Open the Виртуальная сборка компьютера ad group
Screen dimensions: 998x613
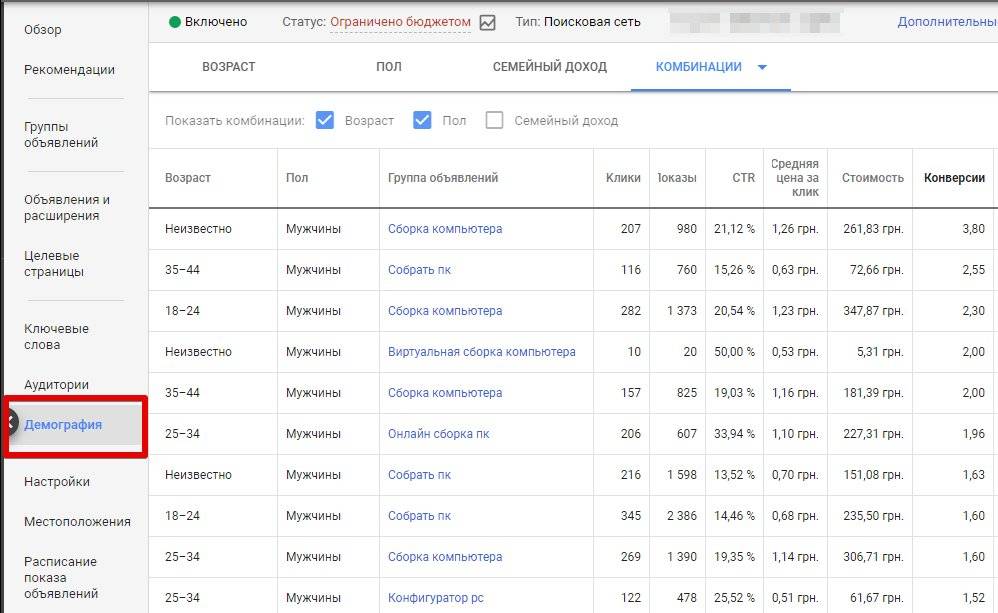tap(481, 352)
